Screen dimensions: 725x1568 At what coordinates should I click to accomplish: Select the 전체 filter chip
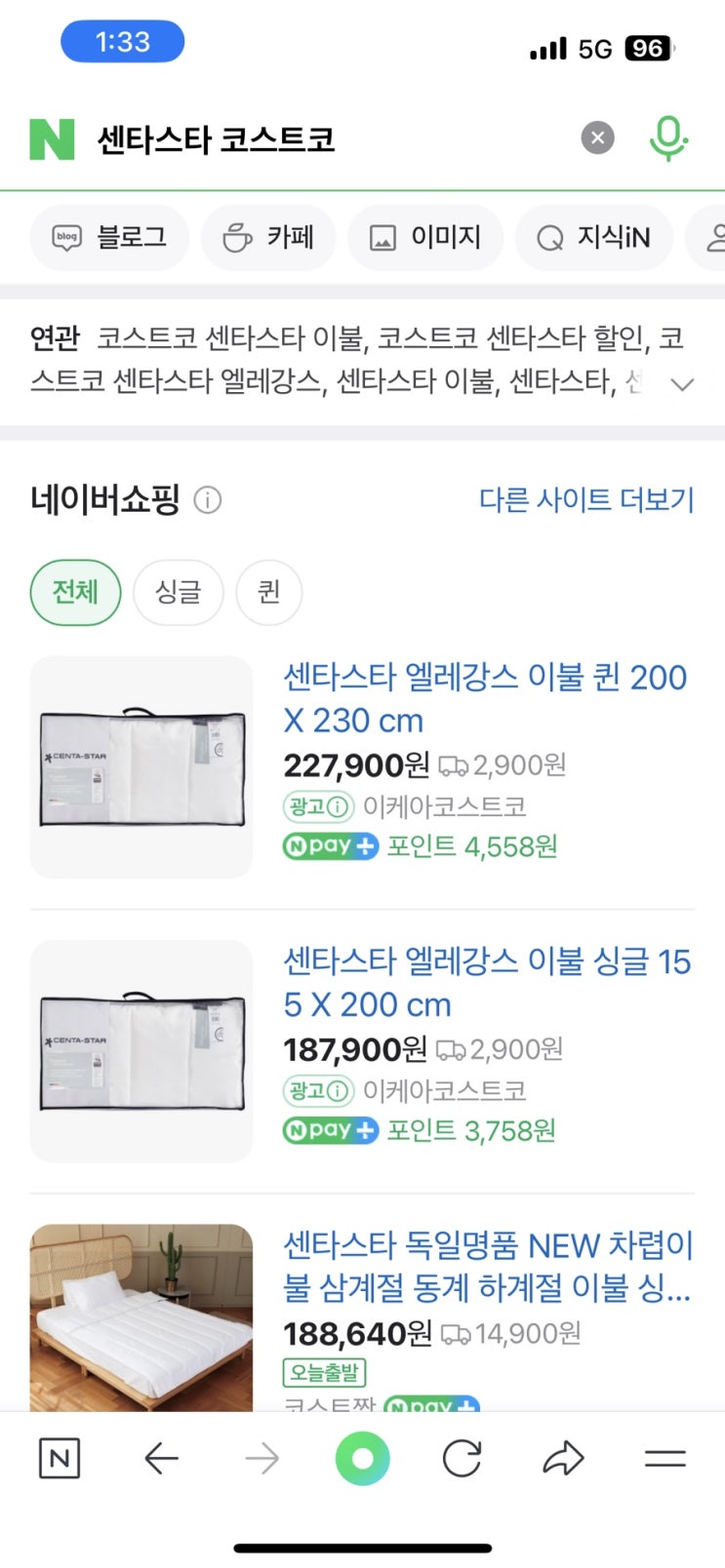tap(76, 592)
